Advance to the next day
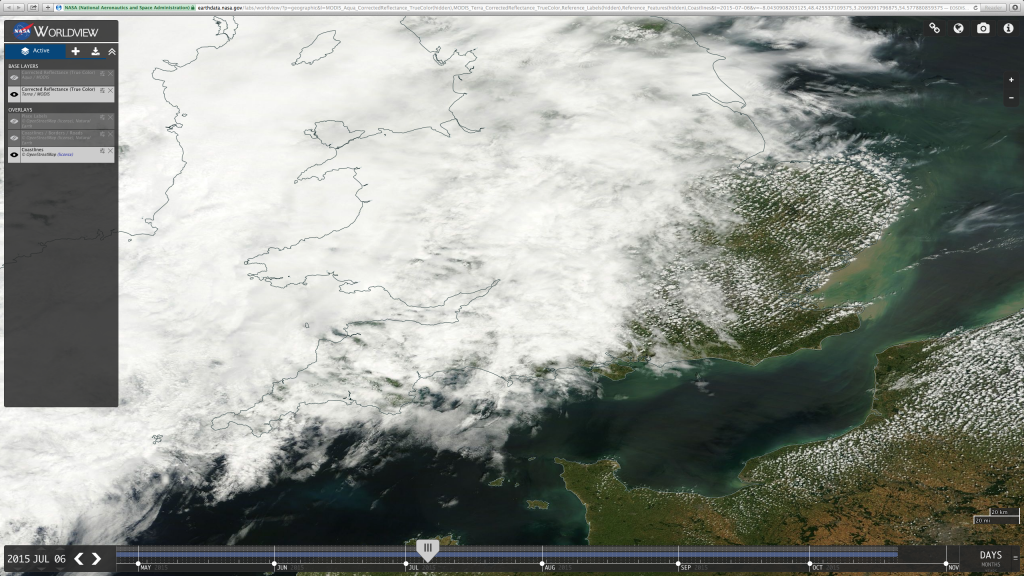 [x=97, y=558]
